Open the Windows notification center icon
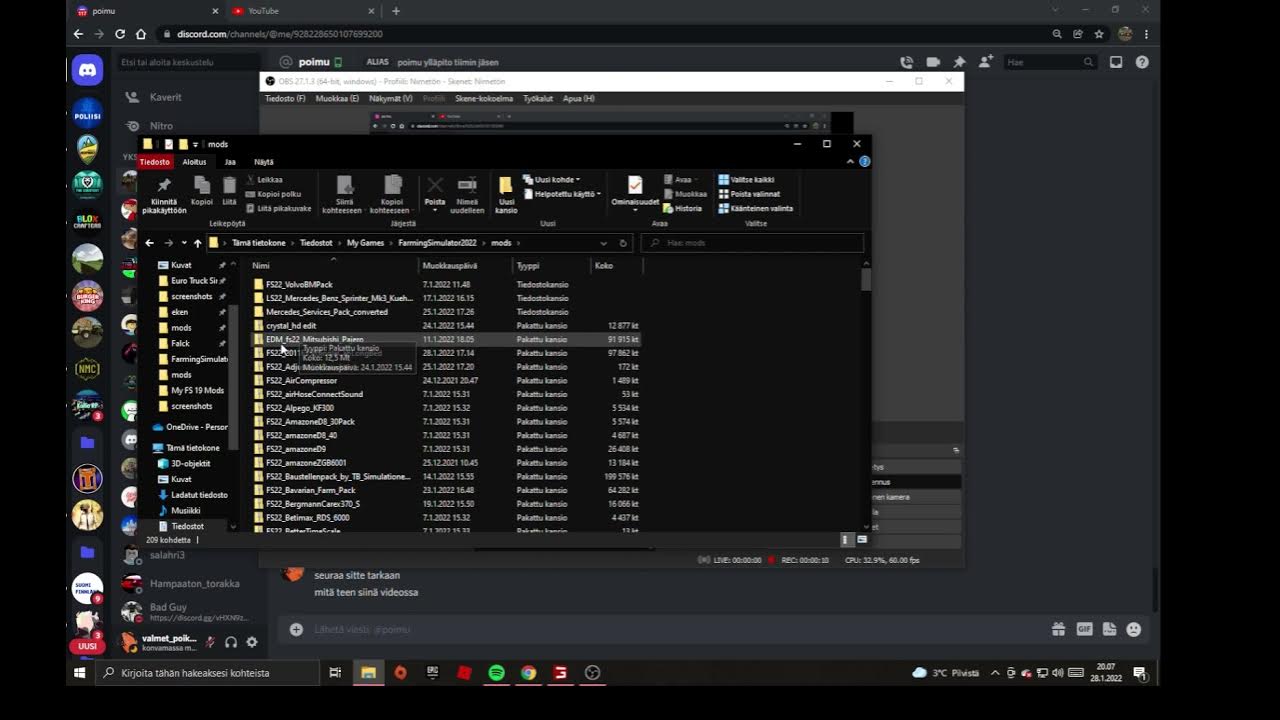 pos(1139,673)
